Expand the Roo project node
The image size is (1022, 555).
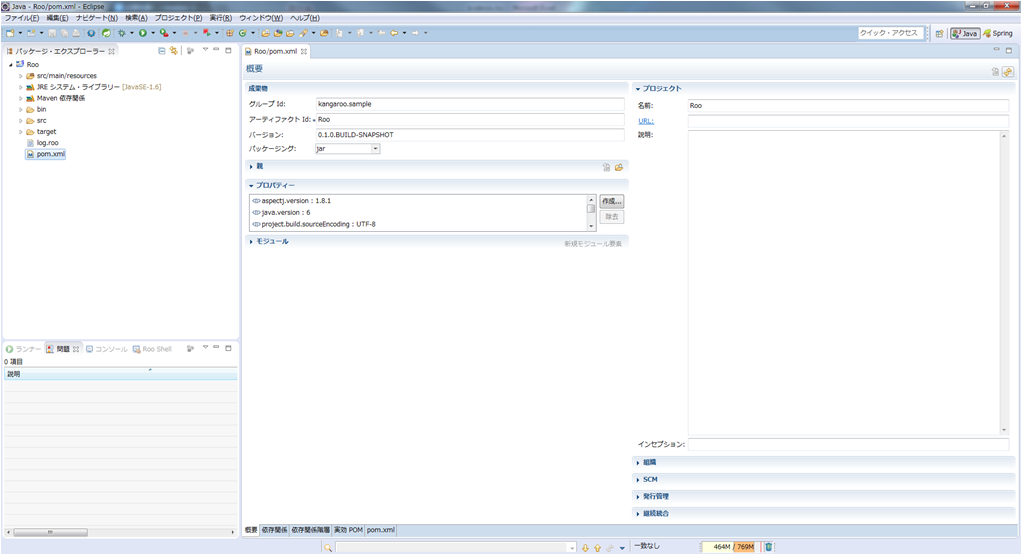10,64
